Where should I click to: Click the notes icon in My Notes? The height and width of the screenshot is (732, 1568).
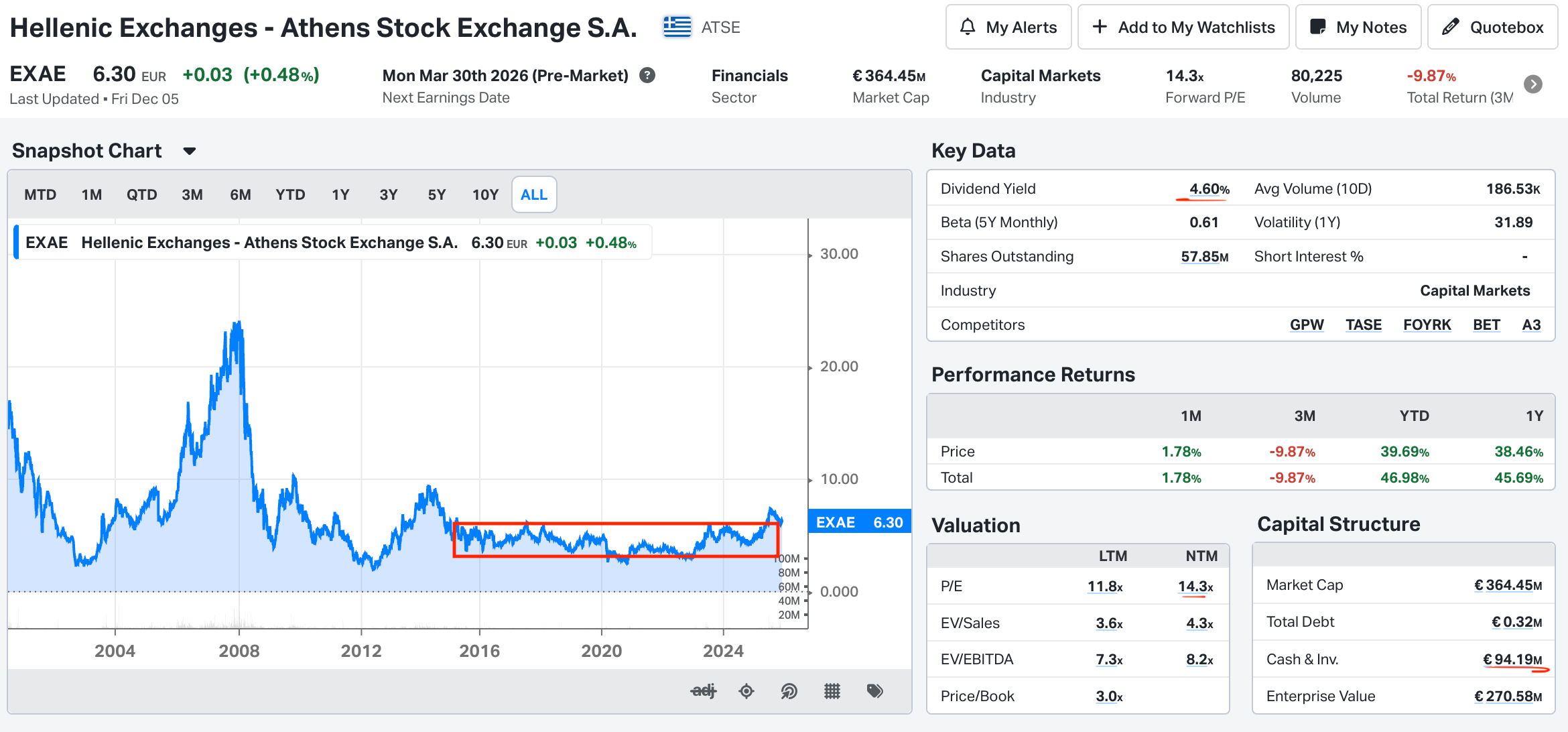pyautogui.click(x=1318, y=27)
